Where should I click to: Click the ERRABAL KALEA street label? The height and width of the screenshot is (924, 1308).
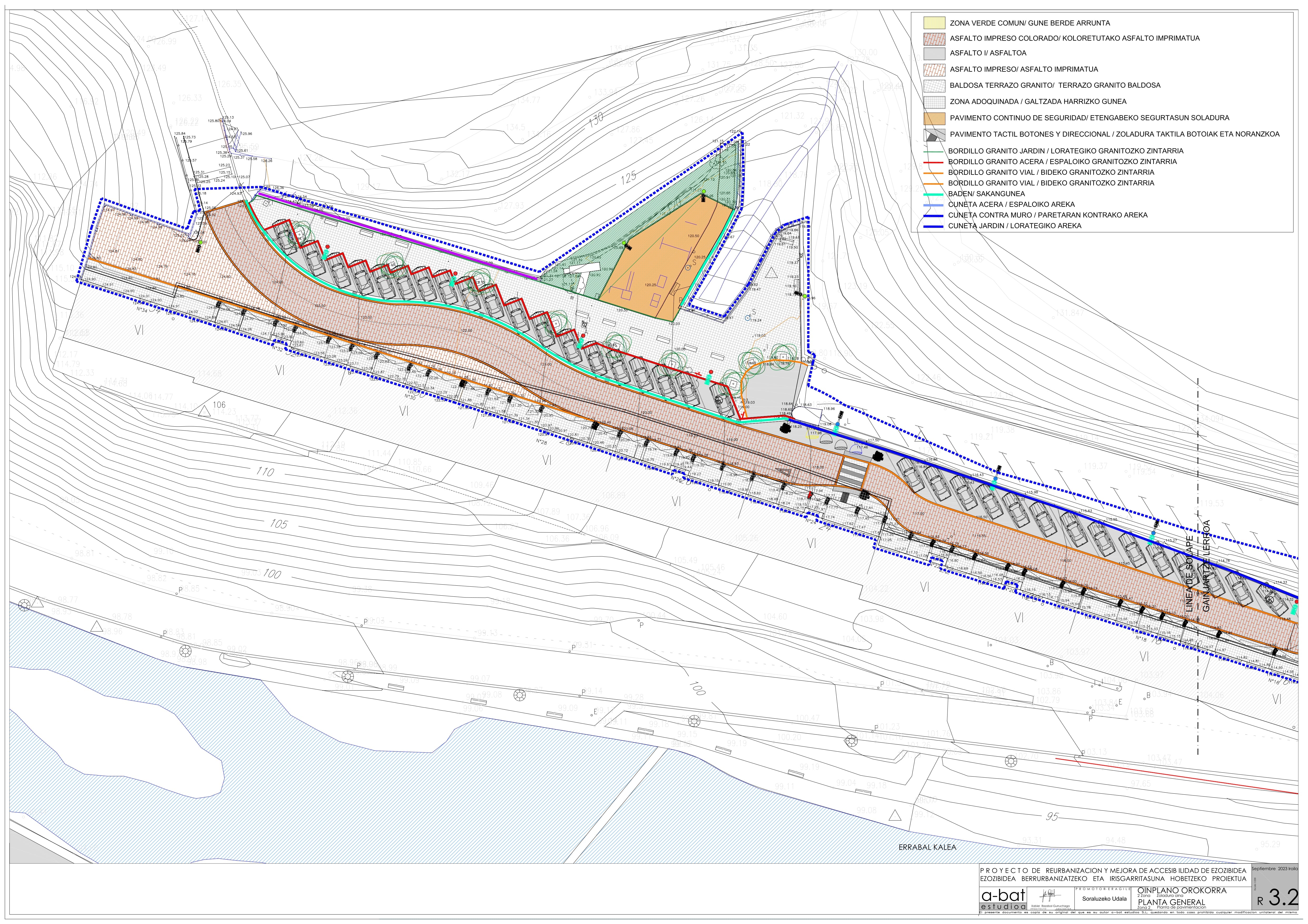[927, 847]
